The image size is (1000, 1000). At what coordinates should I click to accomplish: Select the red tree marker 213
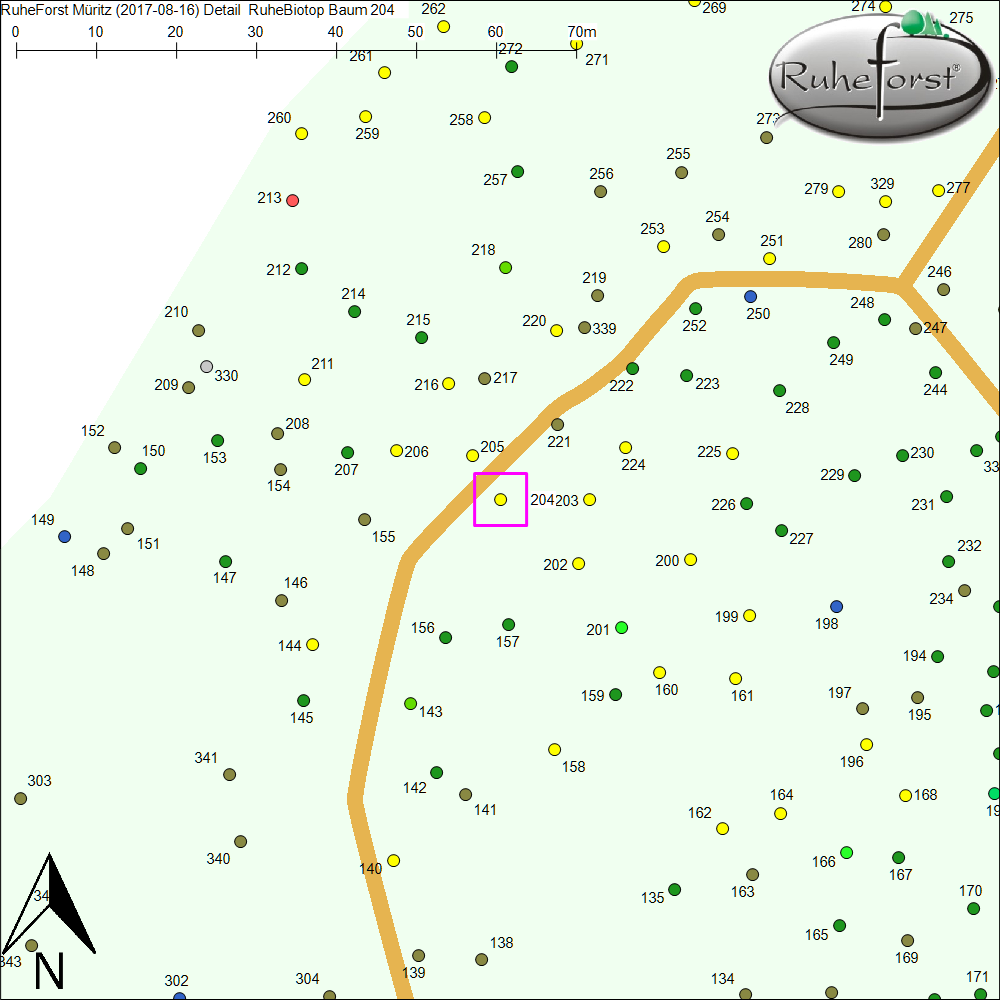coord(292,200)
